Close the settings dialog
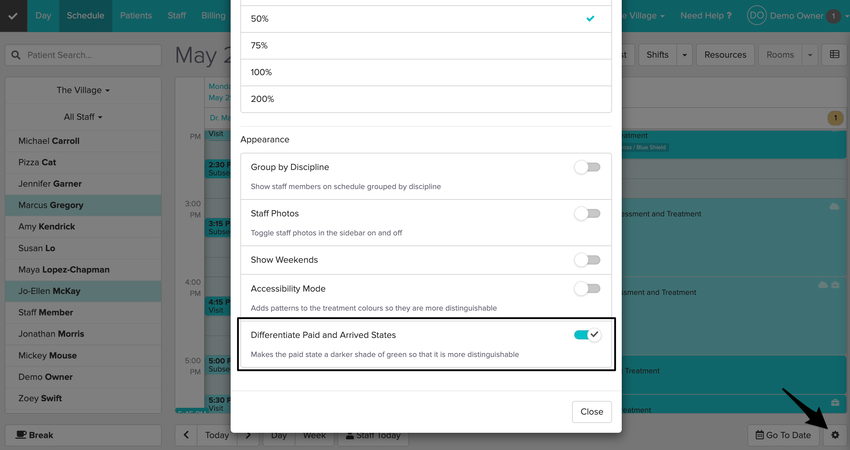Screen dimensions: 850x450 591,411
